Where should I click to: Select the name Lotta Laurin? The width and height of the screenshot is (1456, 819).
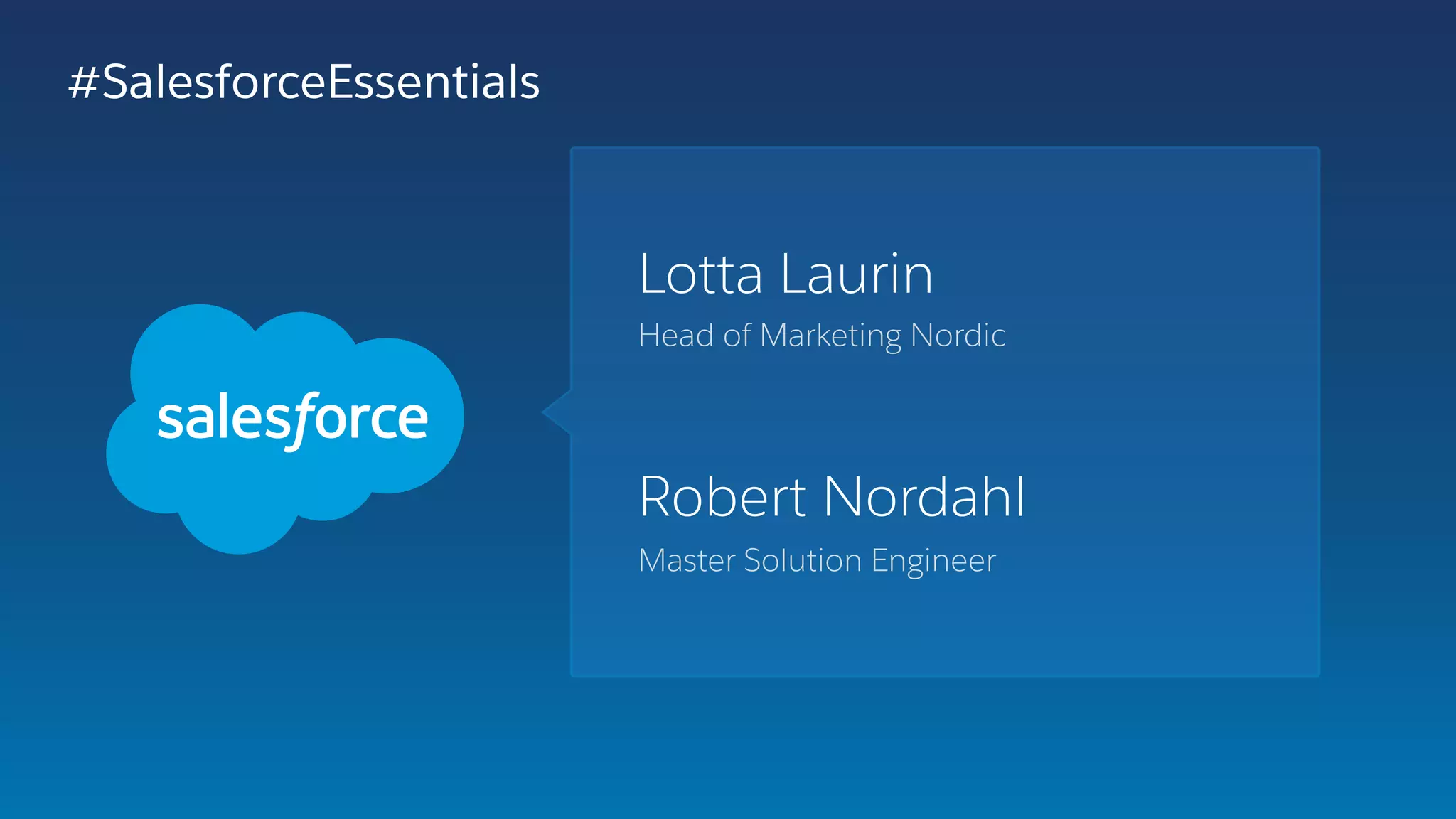pos(786,274)
